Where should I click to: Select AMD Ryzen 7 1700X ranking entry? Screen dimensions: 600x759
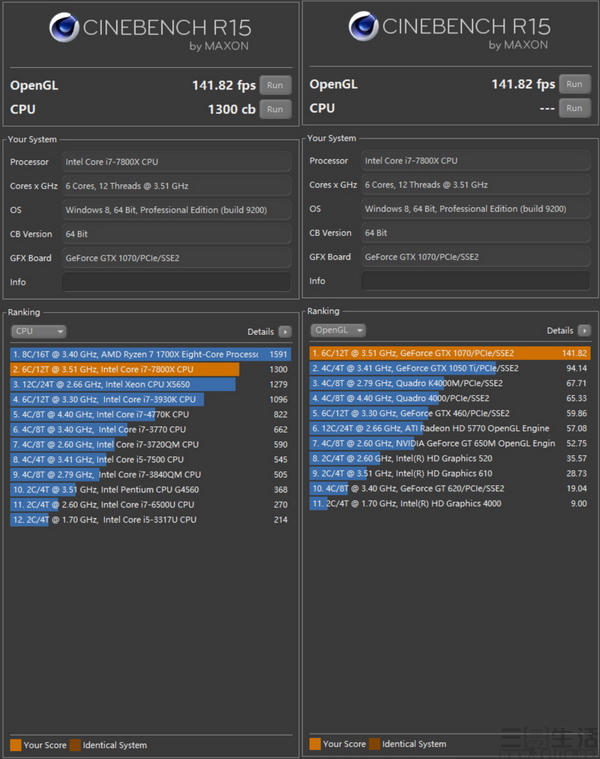(150, 354)
